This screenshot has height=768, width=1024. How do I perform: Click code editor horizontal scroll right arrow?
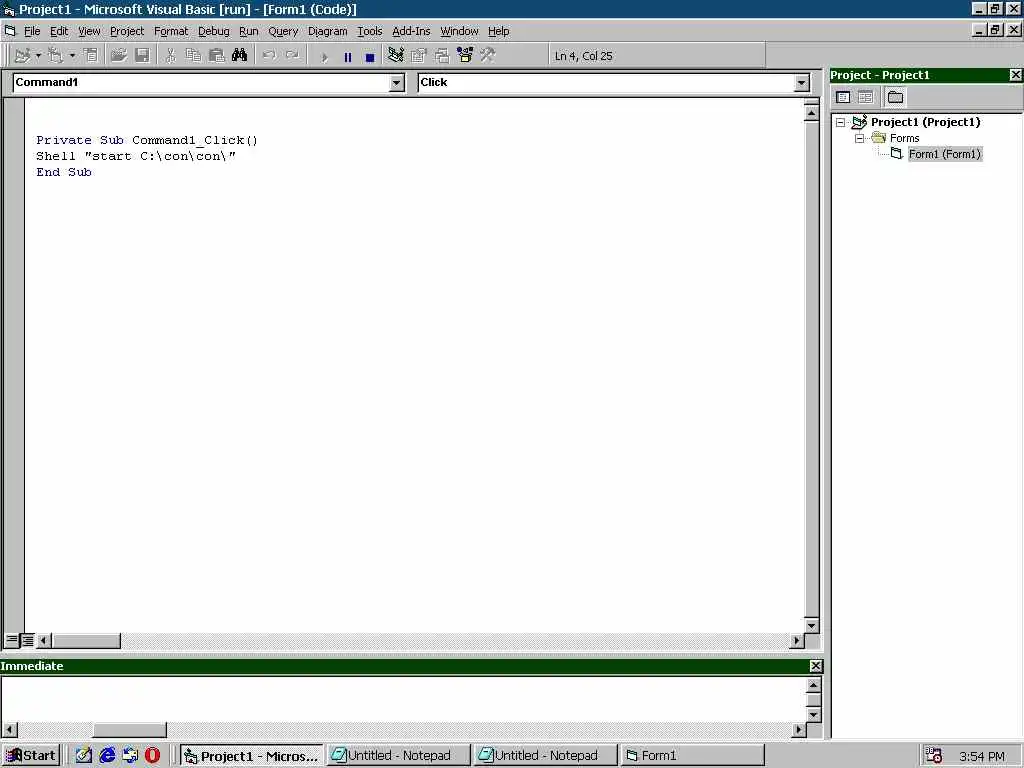pos(797,641)
